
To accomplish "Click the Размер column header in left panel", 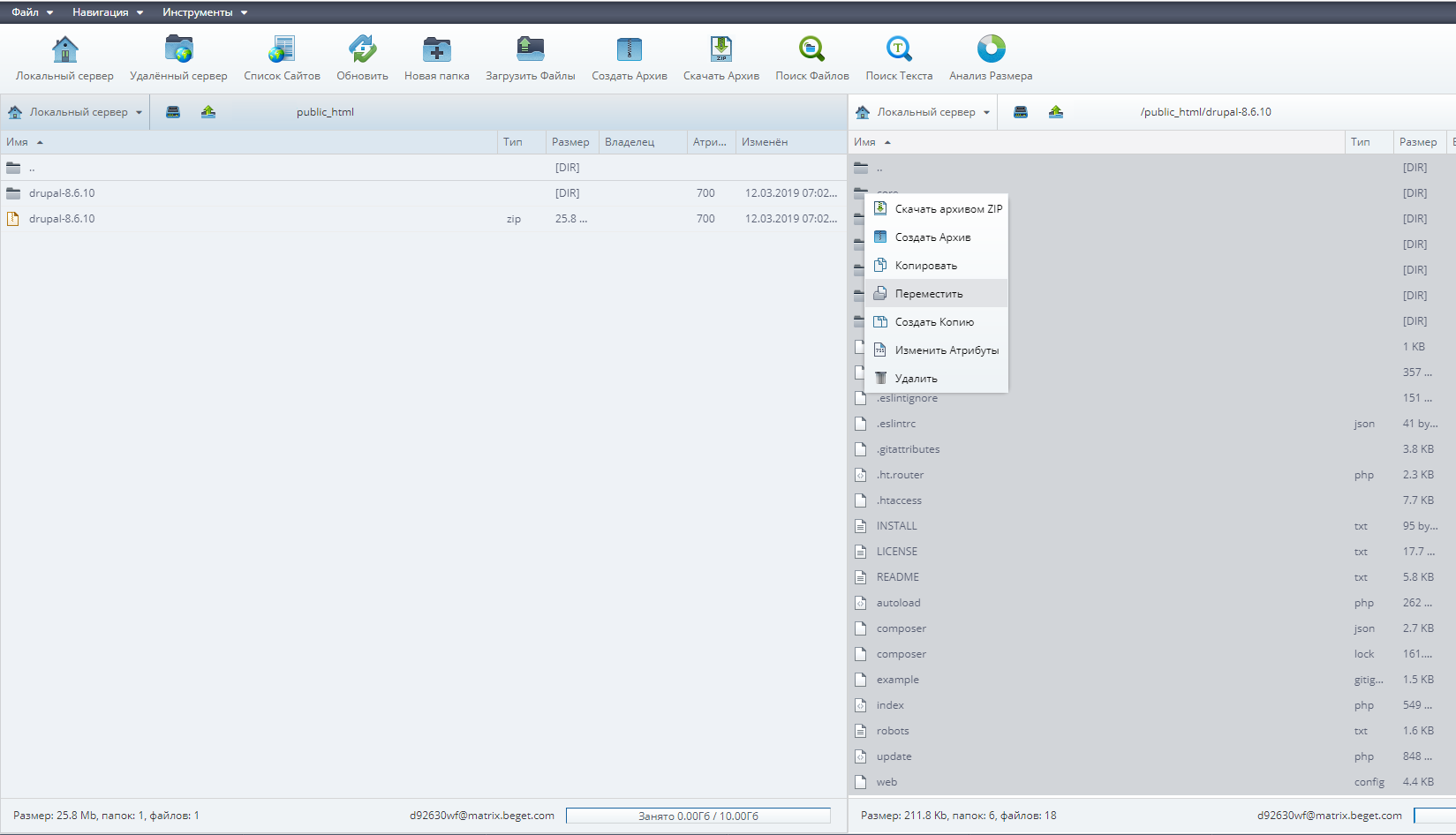I will [x=572, y=142].
